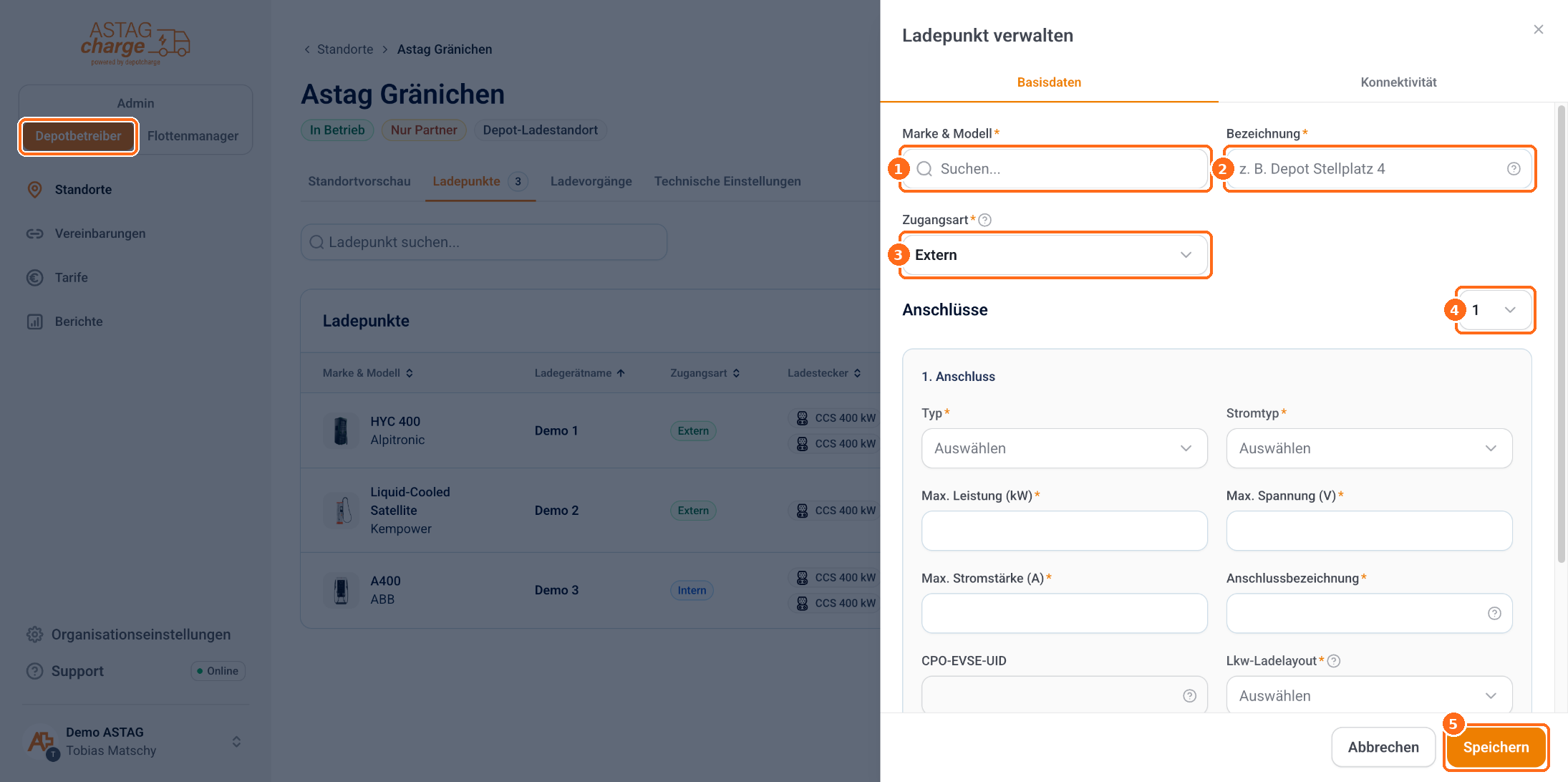
Task: Click the Abbrechen button
Action: [x=1383, y=748]
